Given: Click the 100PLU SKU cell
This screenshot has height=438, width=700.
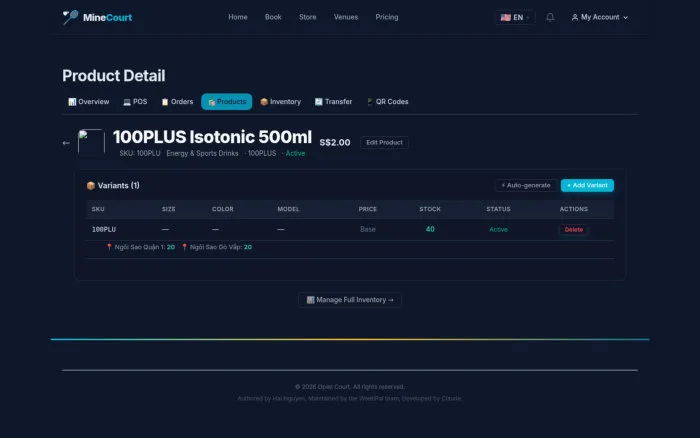Looking at the screenshot, I should pos(104,229).
